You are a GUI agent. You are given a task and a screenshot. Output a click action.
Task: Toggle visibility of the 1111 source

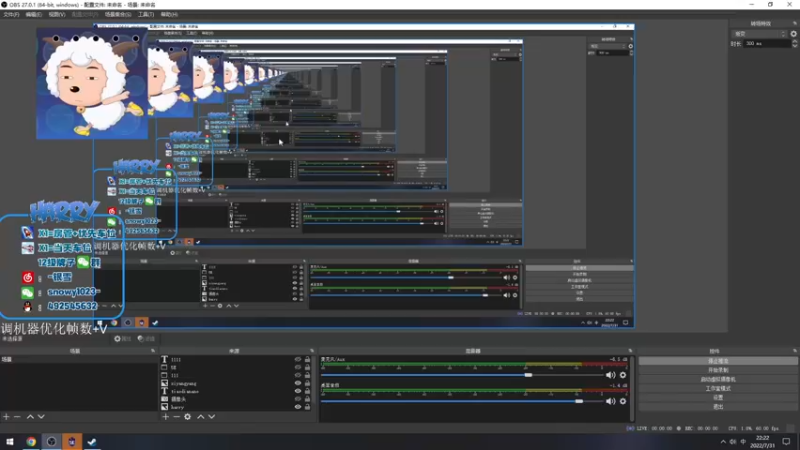pos(298,360)
